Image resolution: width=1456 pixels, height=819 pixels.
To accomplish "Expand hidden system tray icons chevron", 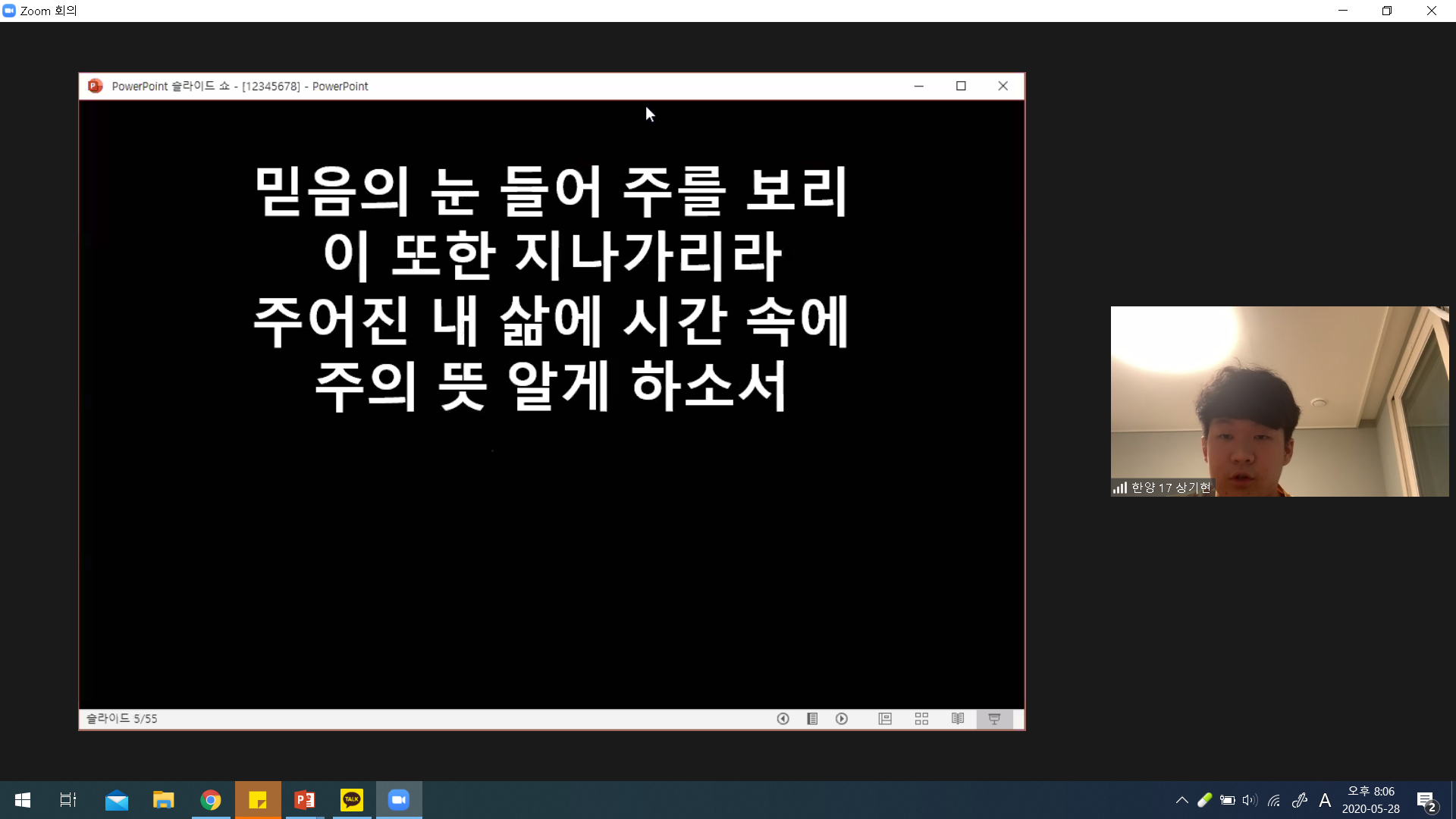I will pos(1181,800).
